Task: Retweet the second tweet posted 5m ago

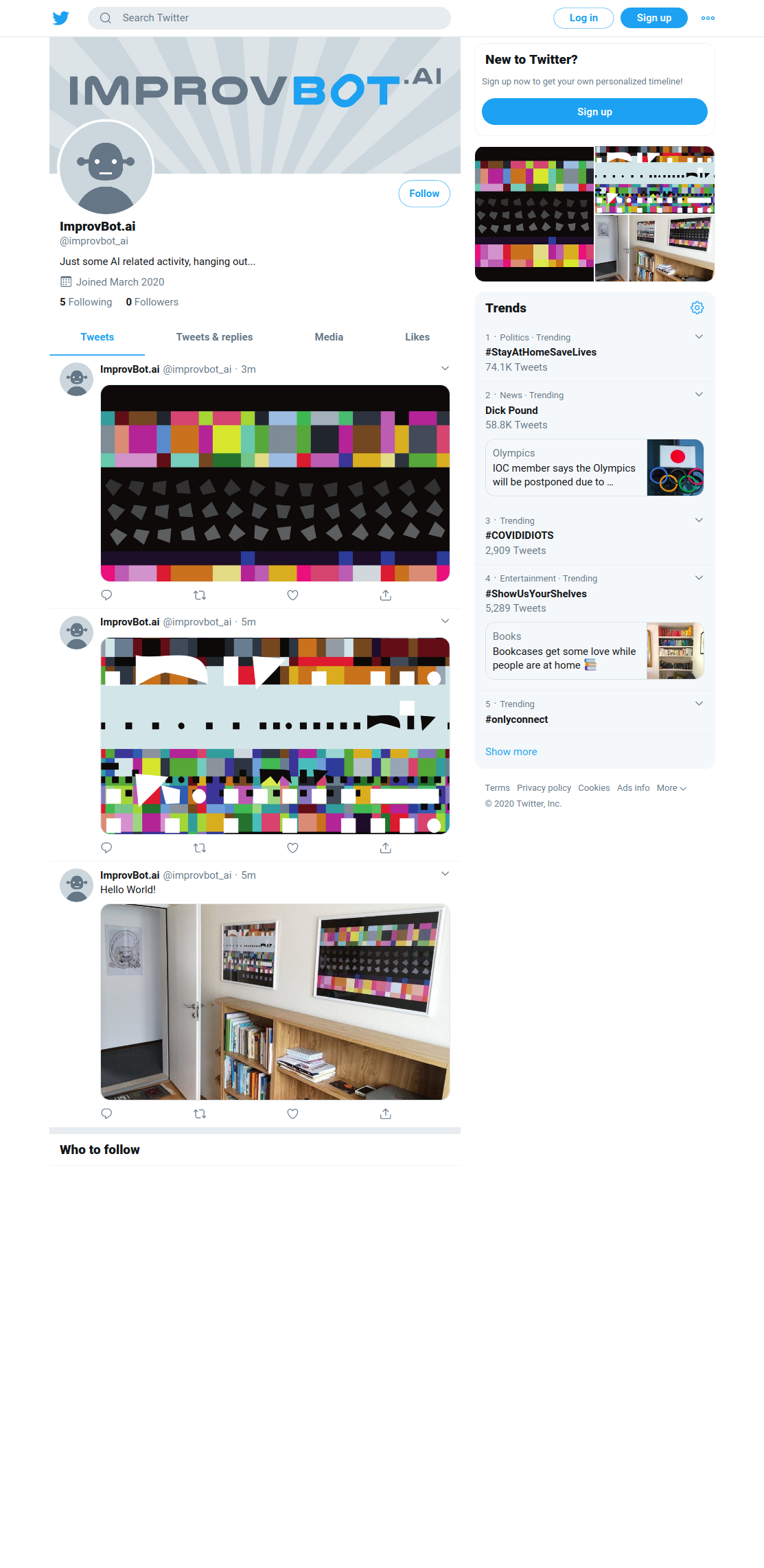Action: tap(200, 848)
